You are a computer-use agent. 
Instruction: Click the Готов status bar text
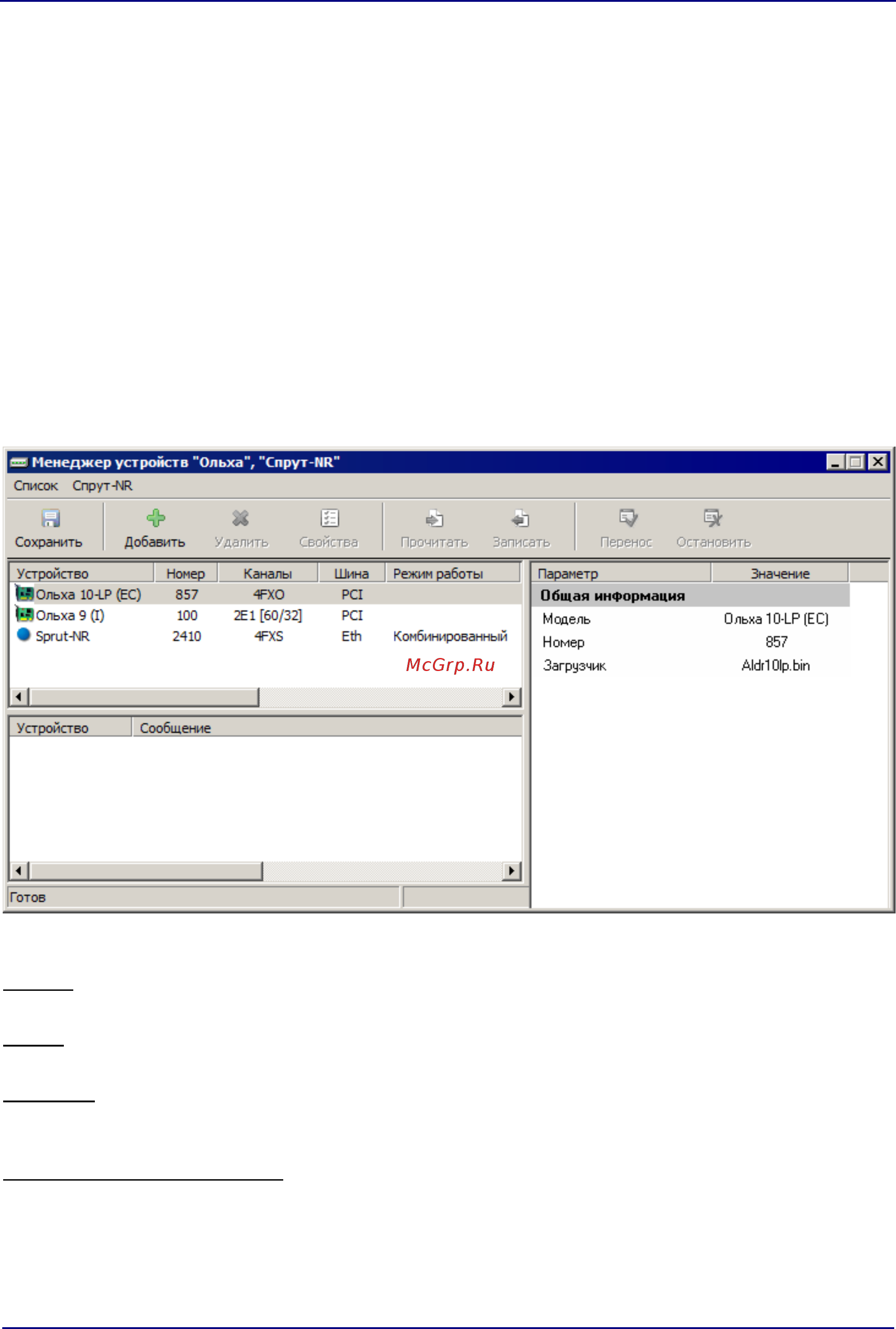[27, 897]
